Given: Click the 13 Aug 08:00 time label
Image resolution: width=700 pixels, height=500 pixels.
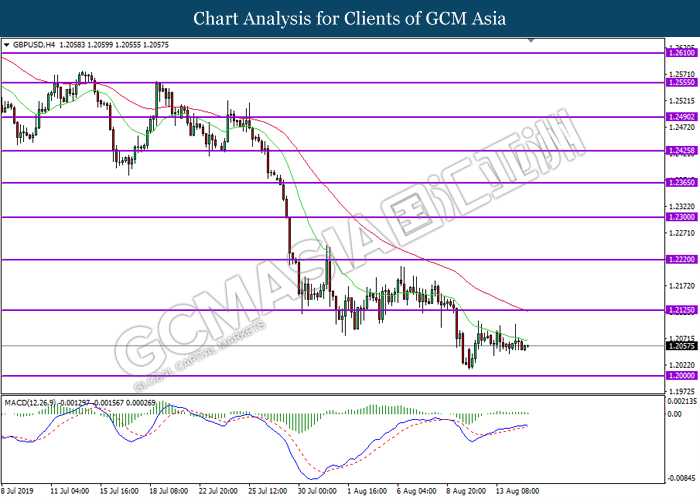Looking at the screenshot, I should [x=517, y=491].
